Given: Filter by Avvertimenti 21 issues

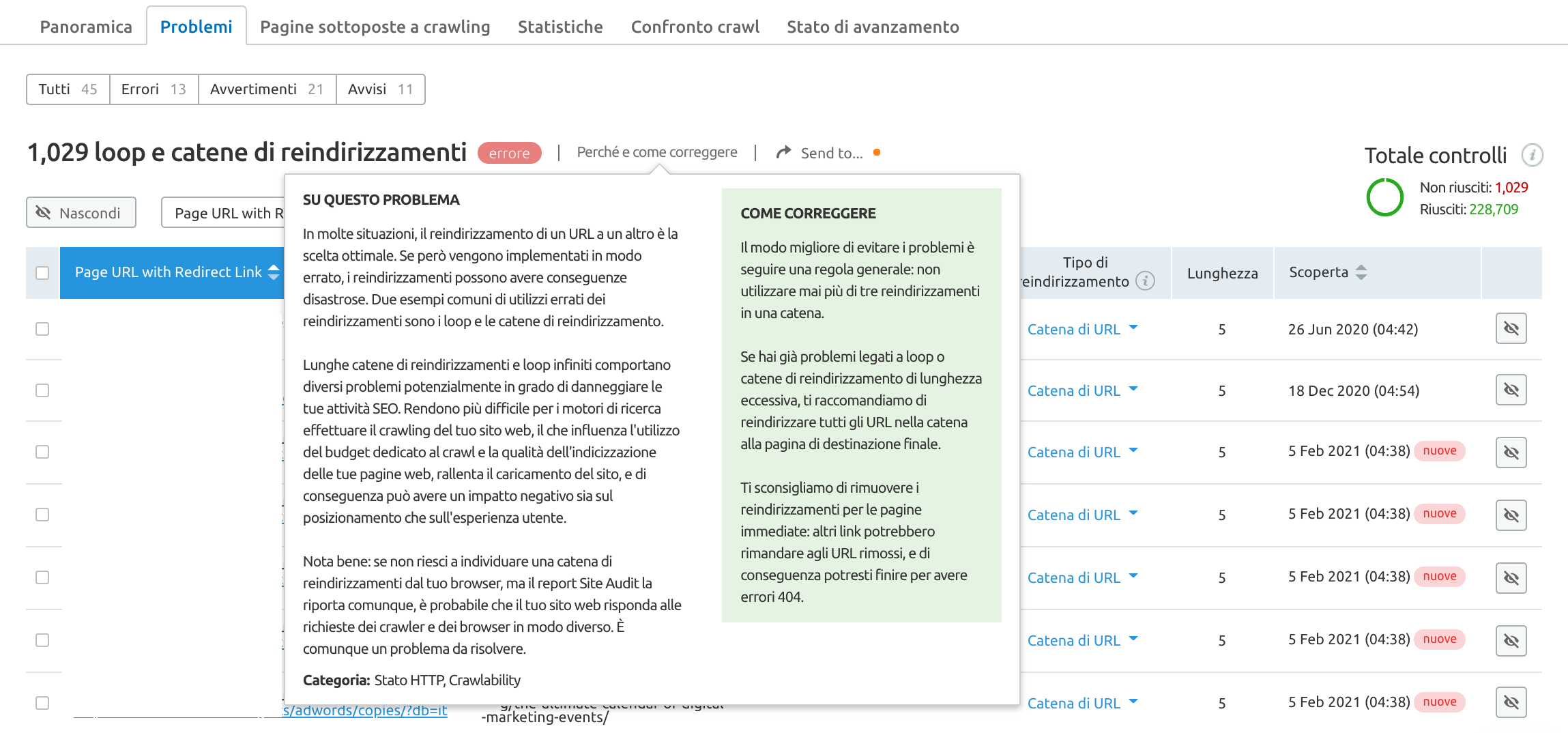Looking at the screenshot, I should (267, 89).
